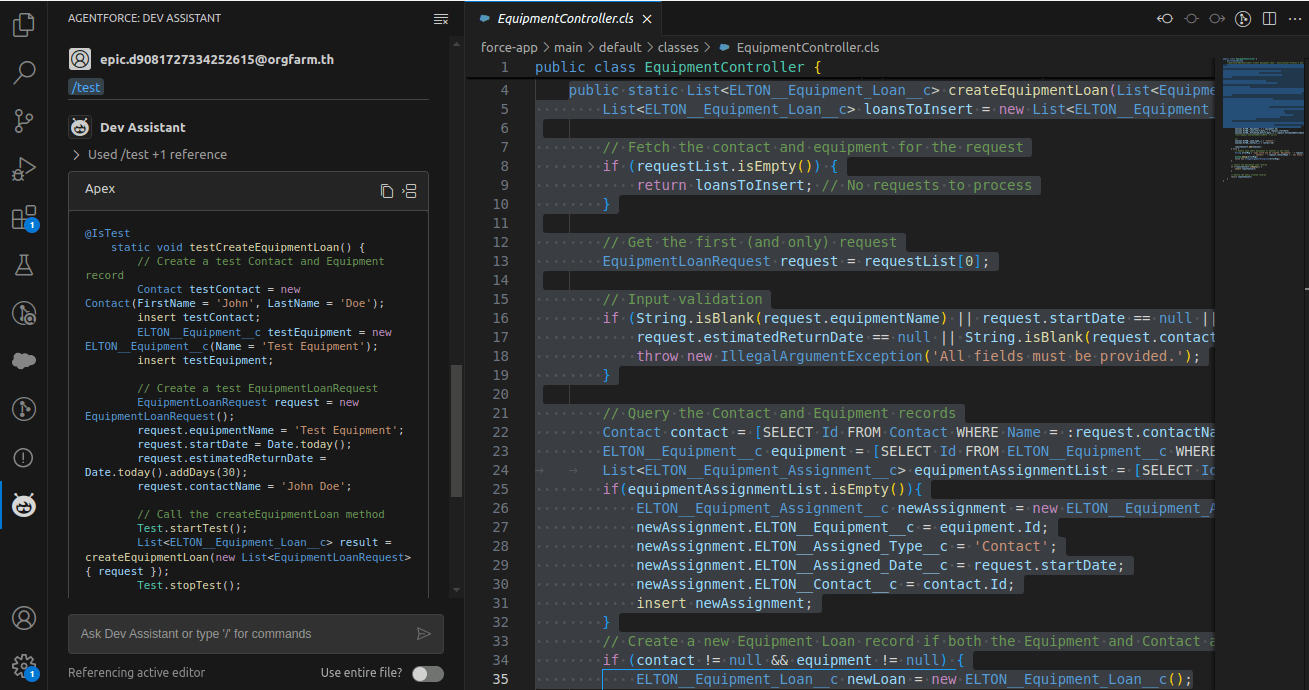Go to next change in editor
Viewport: 1309px width, 690px height.
1217,19
